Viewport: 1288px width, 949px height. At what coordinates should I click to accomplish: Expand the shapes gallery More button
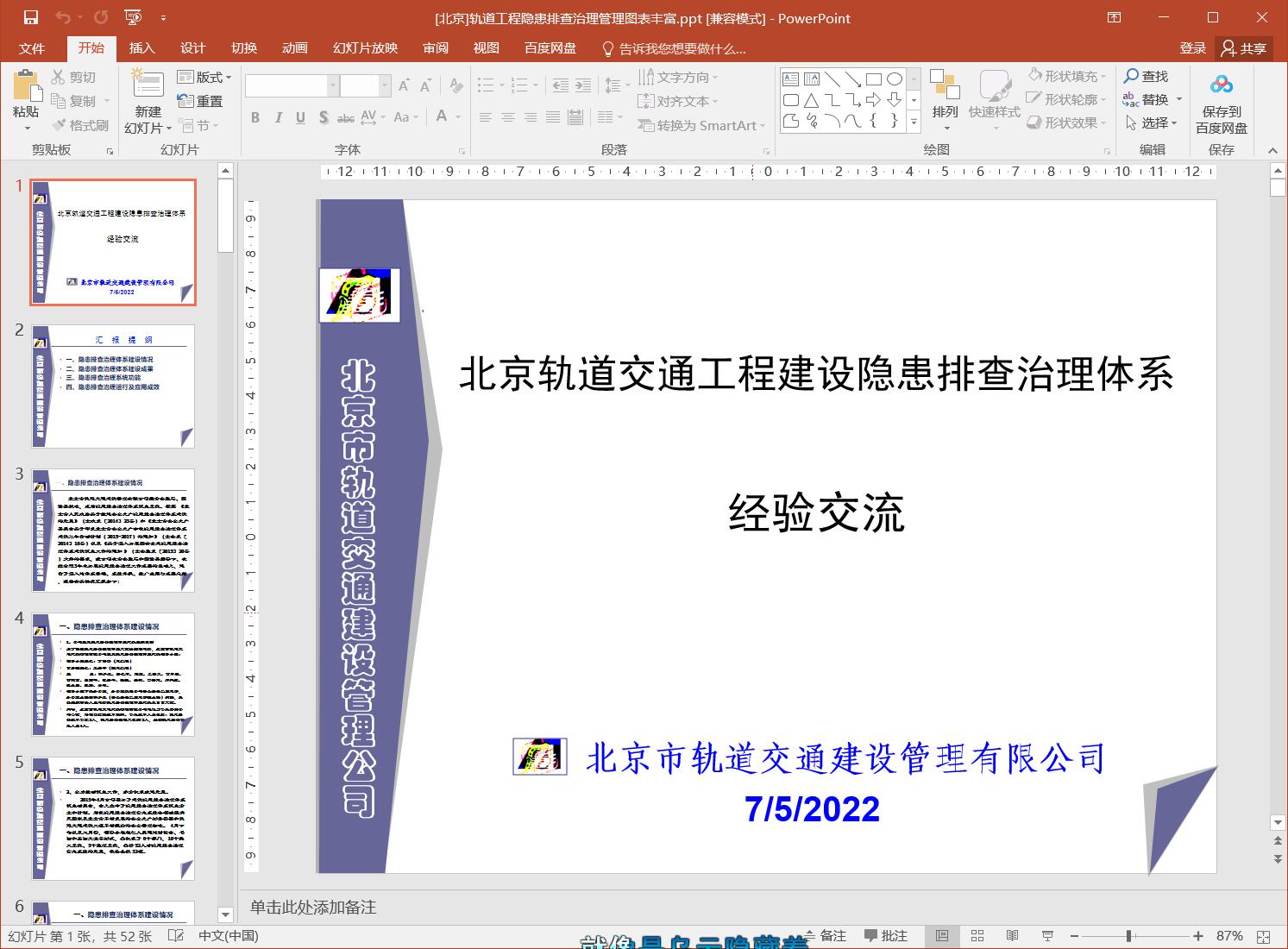click(x=914, y=122)
